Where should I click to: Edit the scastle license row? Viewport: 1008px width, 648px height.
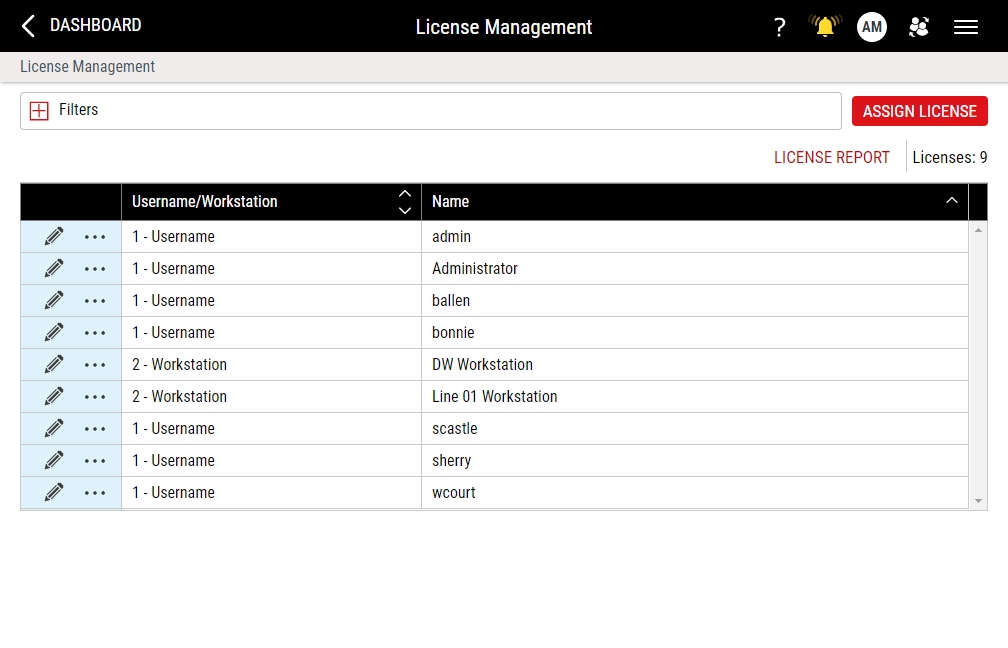54,429
